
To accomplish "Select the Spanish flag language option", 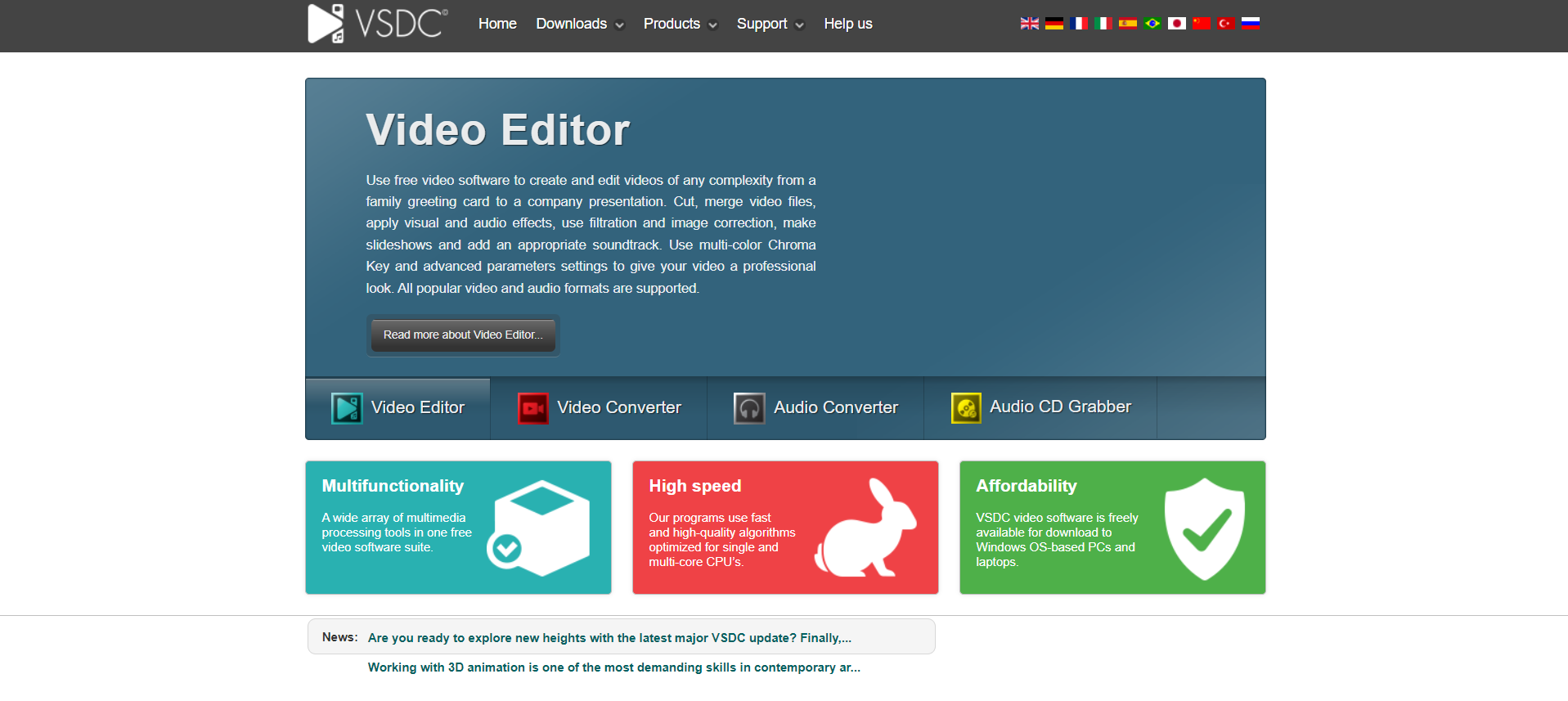I will [1128, 23].
